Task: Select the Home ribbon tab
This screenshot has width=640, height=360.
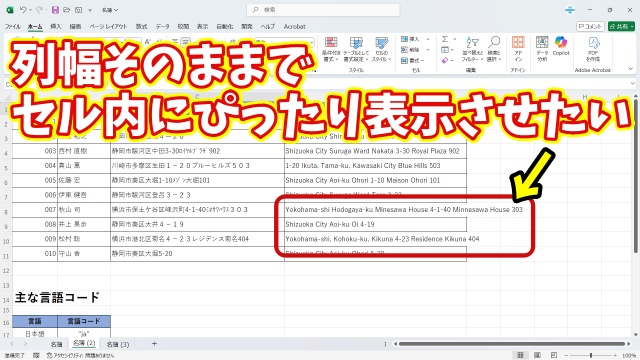Action: point(35,26)
